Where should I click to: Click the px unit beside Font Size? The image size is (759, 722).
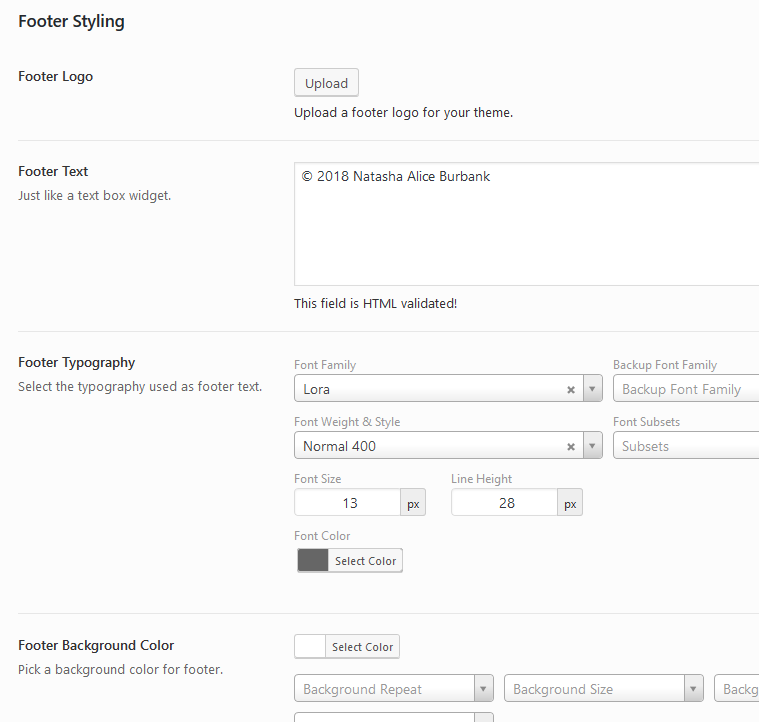tap(413, 504)
